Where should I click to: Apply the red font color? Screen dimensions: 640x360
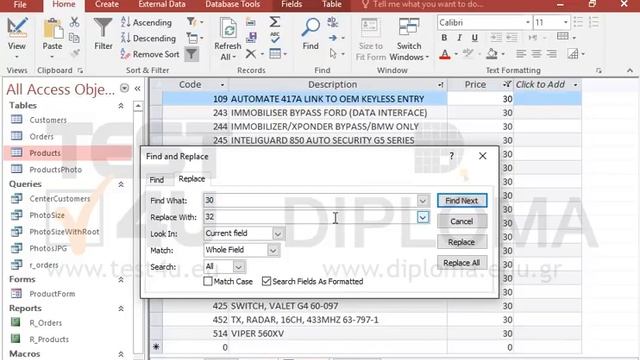(445, 54)
